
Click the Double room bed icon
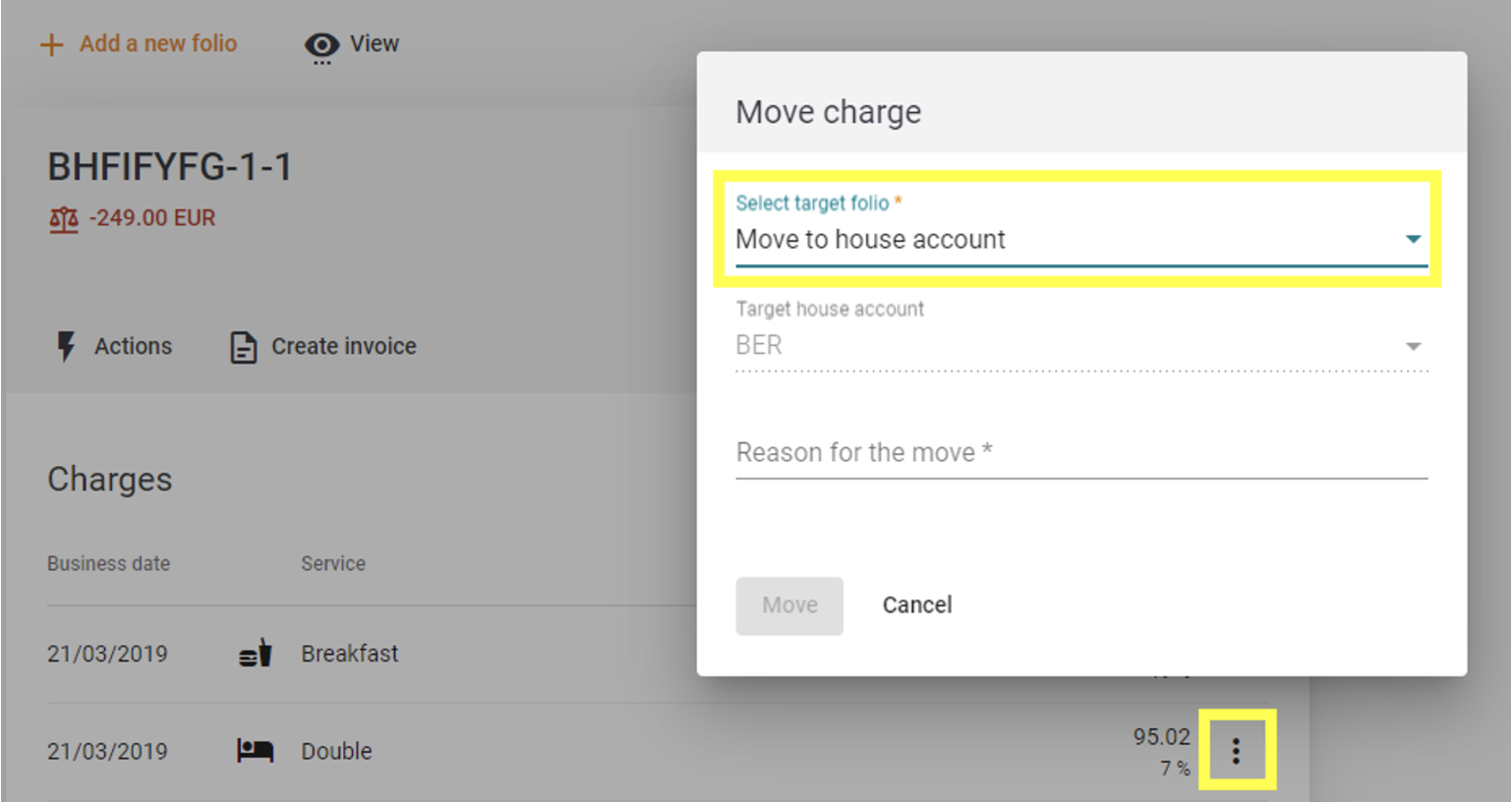(255, 750)
